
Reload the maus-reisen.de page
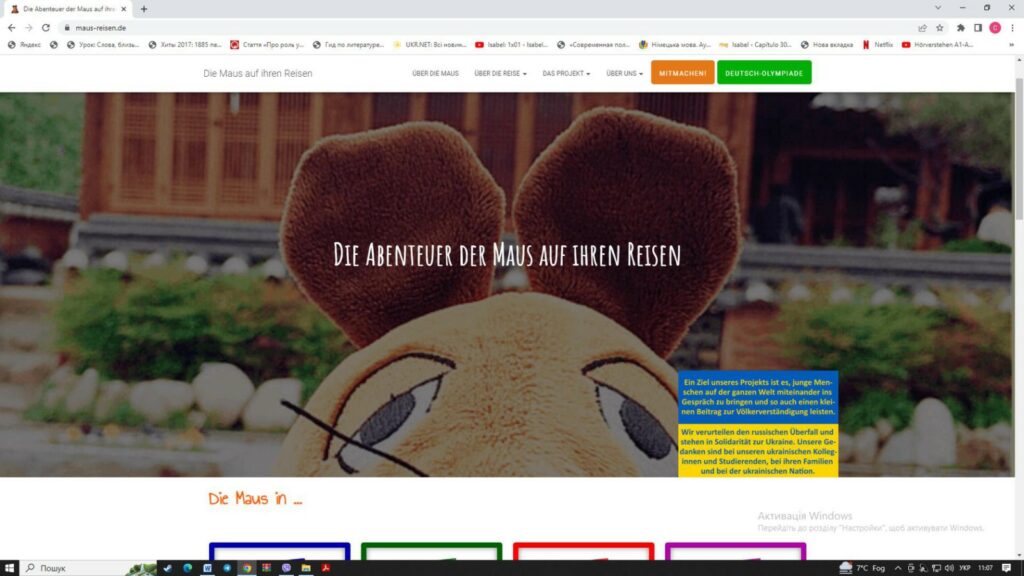click(46, 28)
